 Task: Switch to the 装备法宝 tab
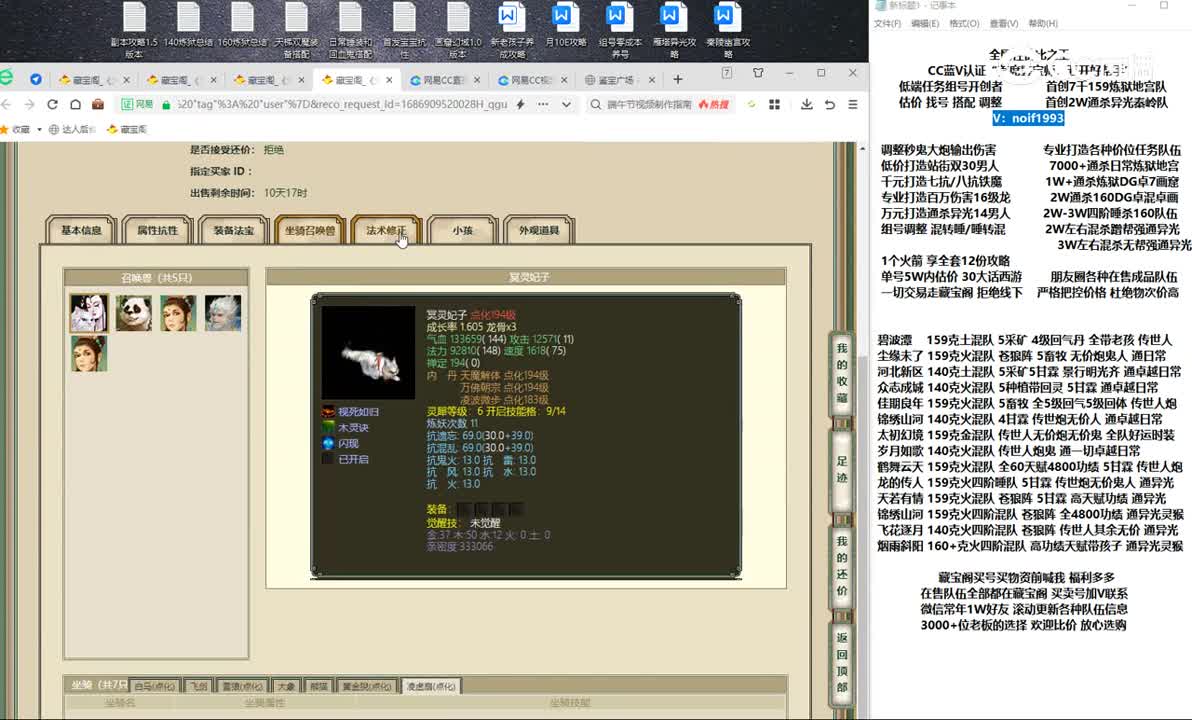click(234, 230)
